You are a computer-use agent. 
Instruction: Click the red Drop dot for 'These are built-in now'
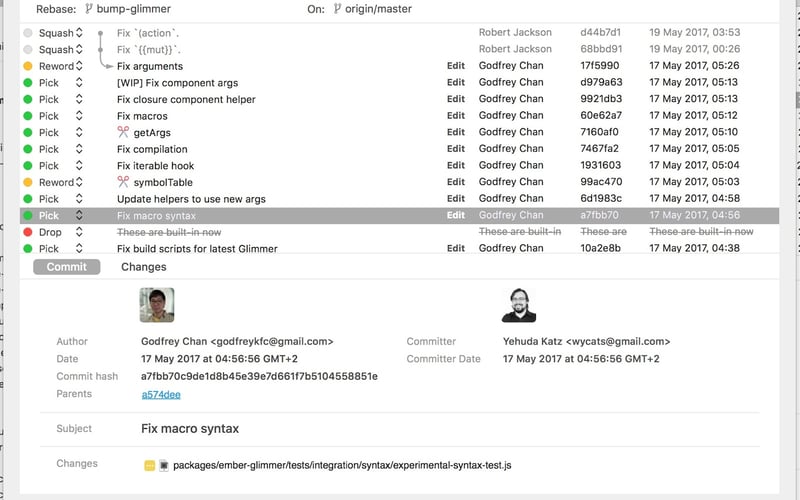tap(28, 232)
